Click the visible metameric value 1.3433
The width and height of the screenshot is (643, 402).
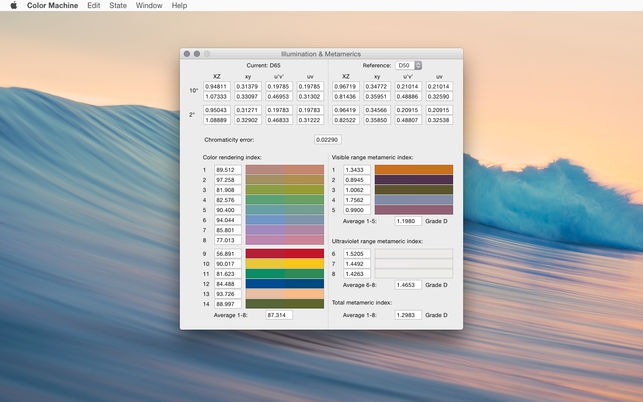tap(357, 170)
